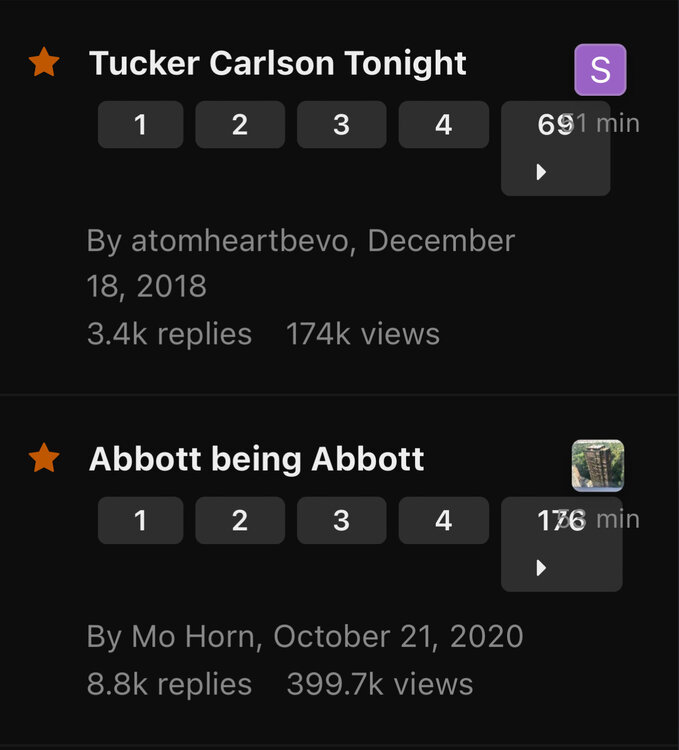Open the Abbott being Abbott thread

tap(256, 460)
